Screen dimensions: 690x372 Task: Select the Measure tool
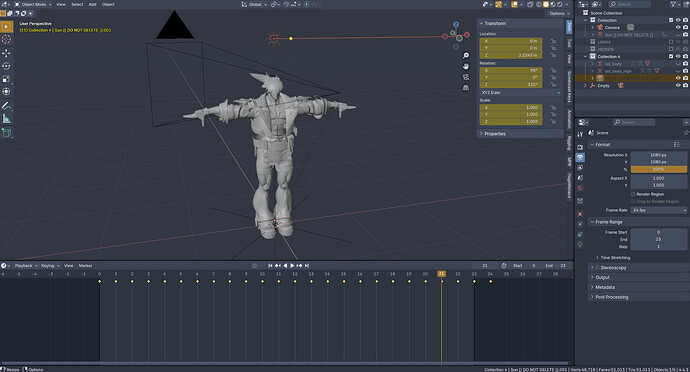[6, 119]
